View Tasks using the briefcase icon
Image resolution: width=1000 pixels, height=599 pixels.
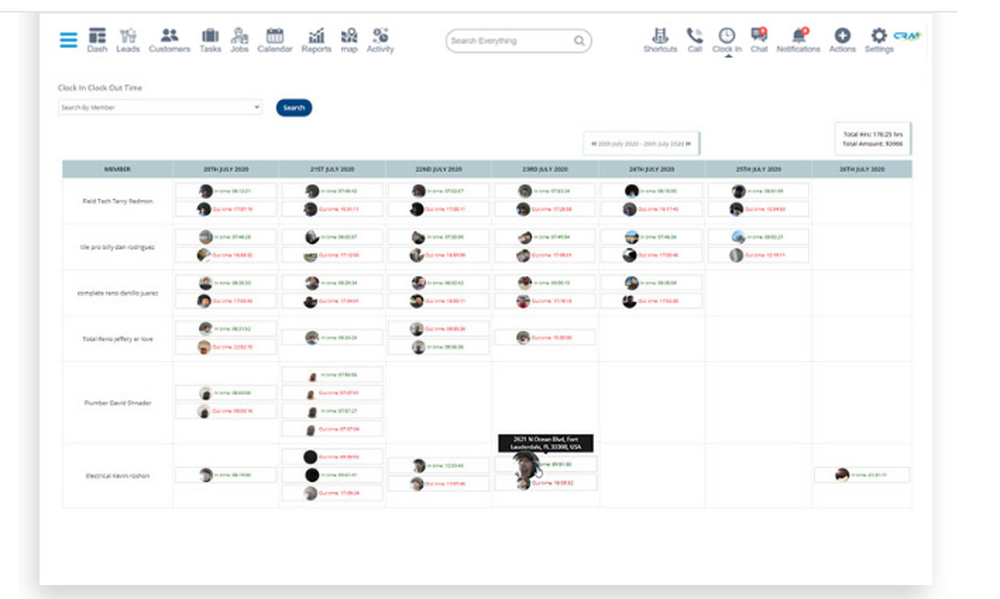[x=210, y=38]
